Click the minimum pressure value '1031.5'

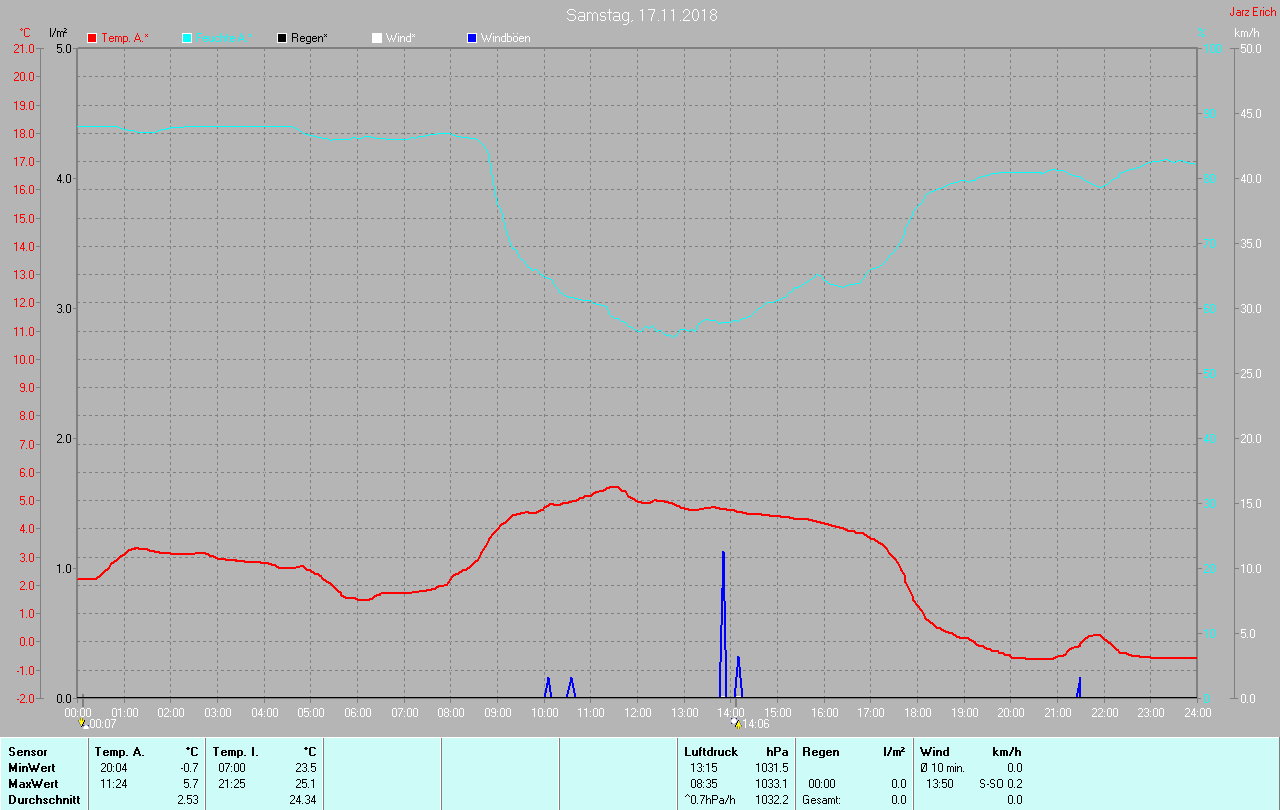771,767
